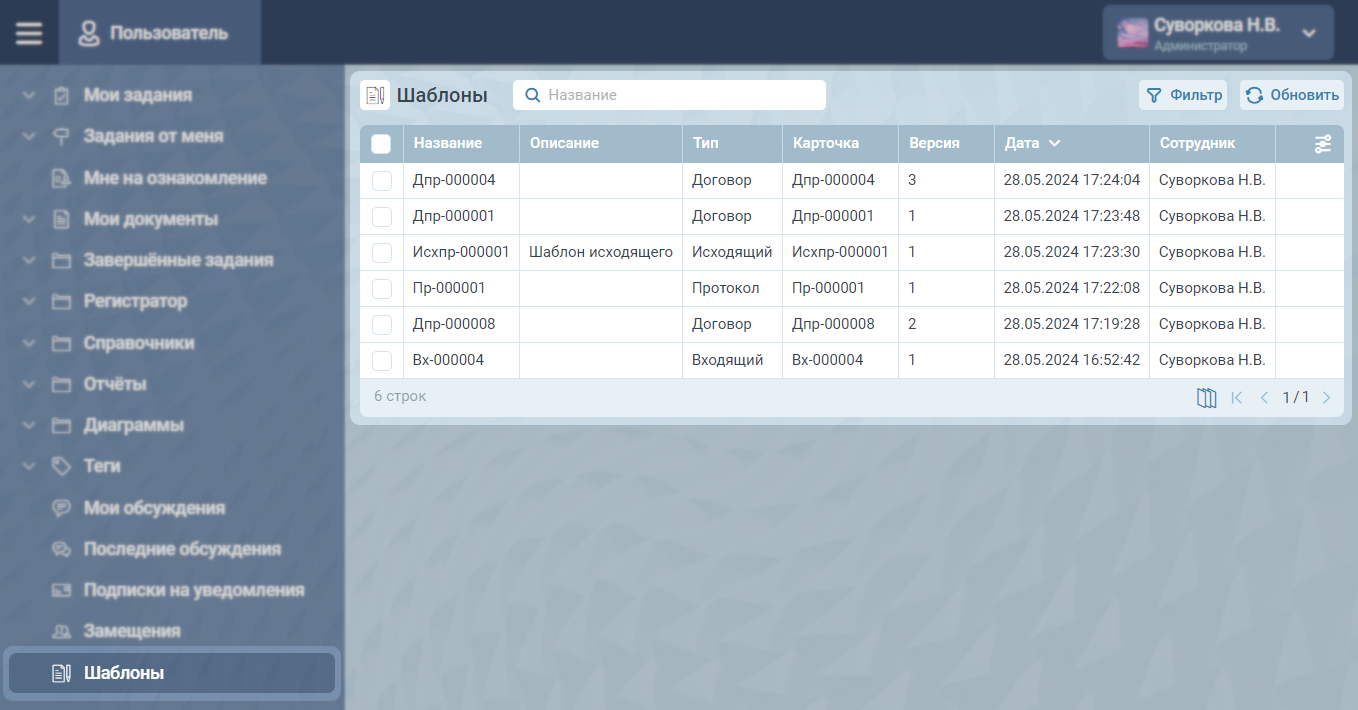Click the Фильтр button

pos(1184,95)
